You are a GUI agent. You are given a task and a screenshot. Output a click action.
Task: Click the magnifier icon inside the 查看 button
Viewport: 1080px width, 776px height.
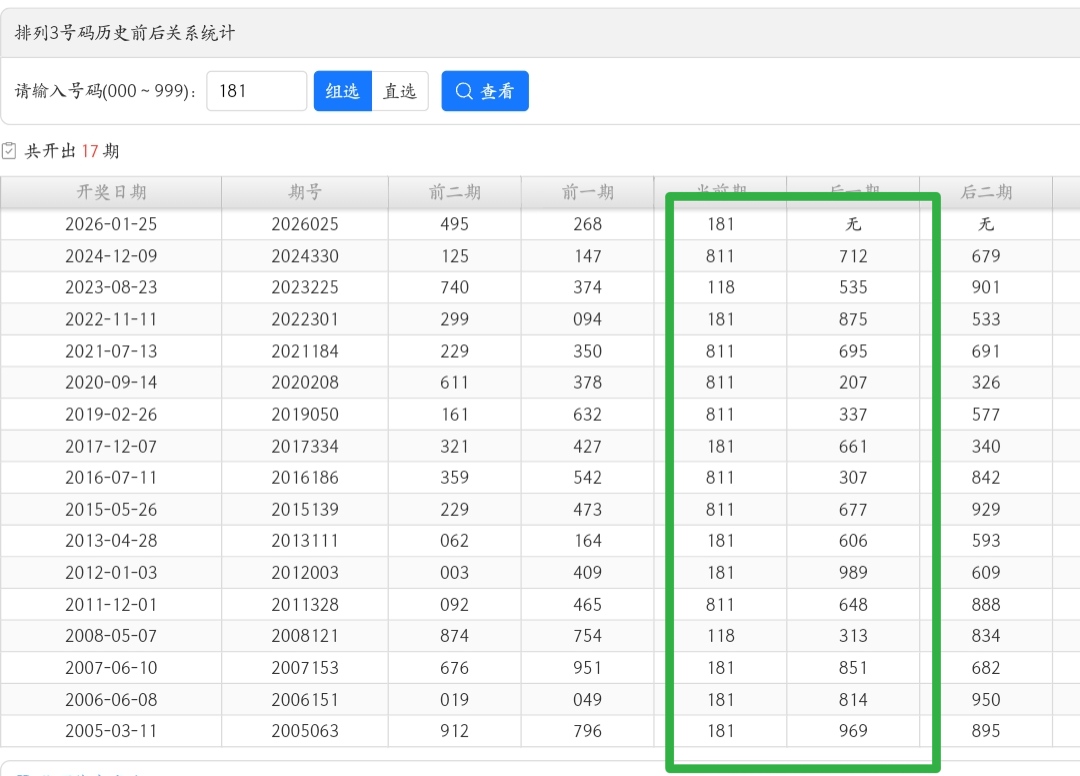(x=464, y=91)
